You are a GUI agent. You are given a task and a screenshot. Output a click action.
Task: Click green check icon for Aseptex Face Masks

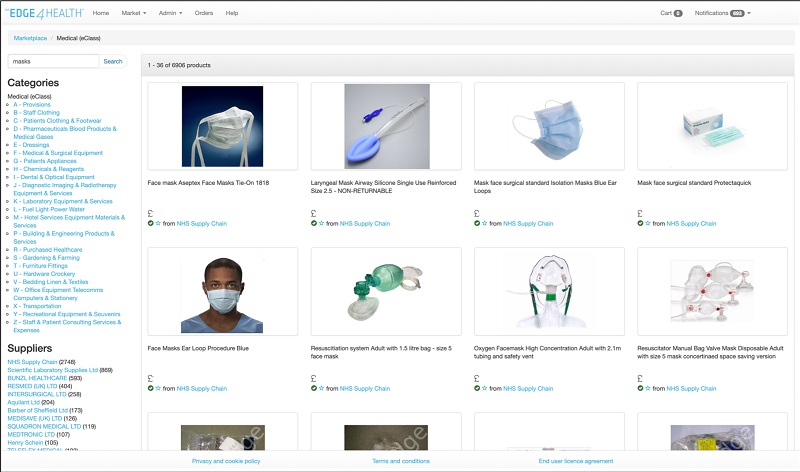(151, 223)
